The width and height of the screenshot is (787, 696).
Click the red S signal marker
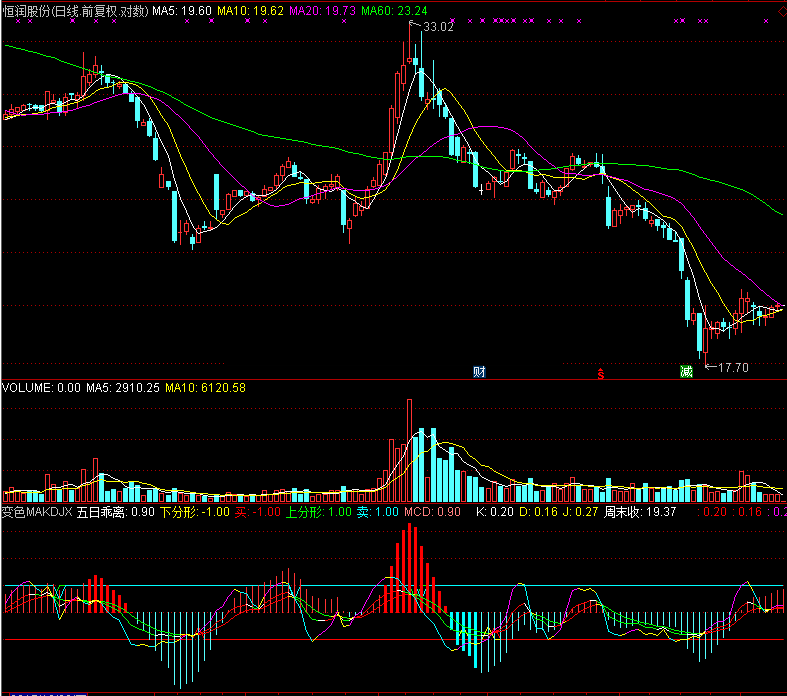[600, 373]
